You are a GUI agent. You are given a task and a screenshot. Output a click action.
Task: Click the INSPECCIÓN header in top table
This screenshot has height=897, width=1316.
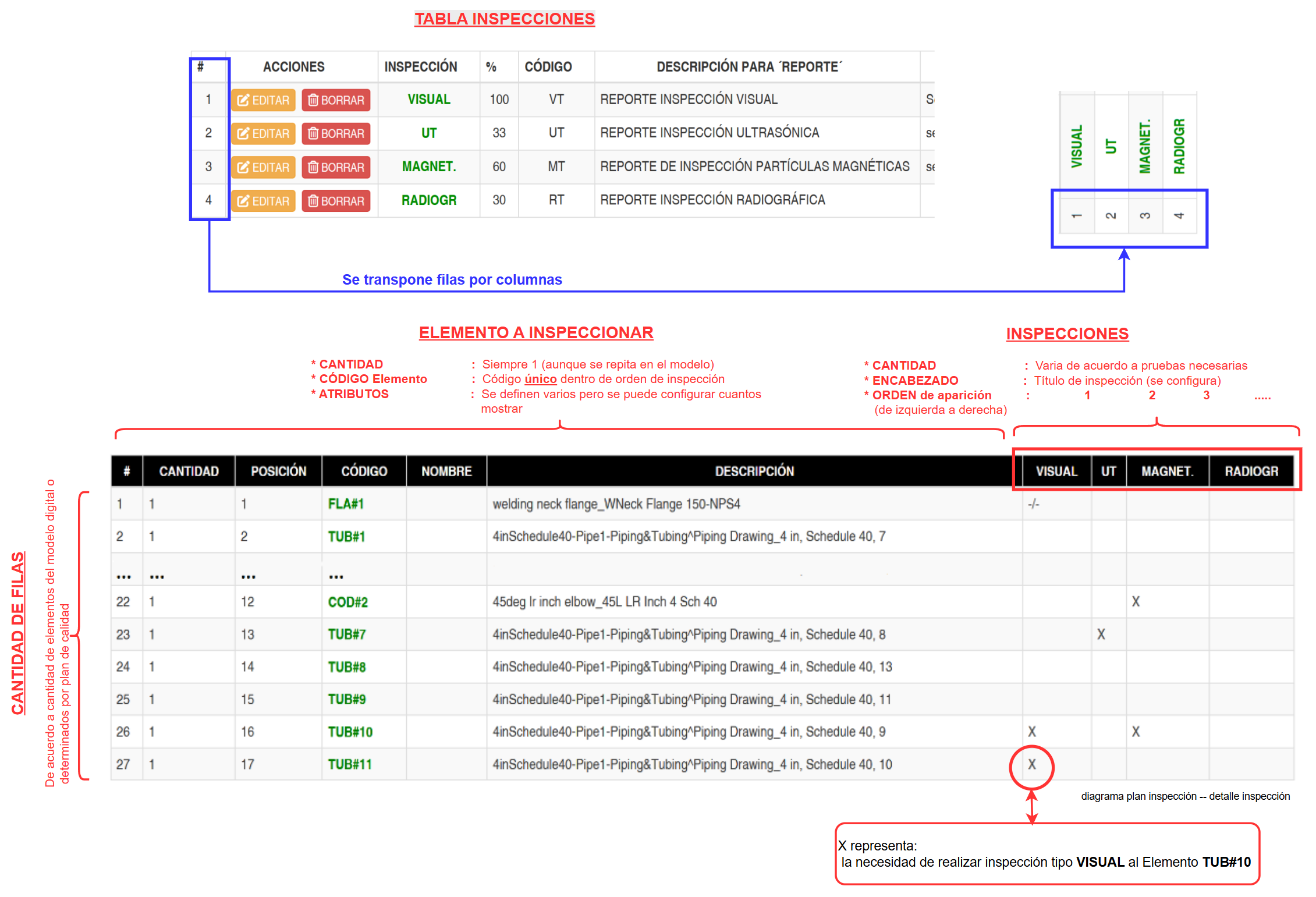tap(420, 67)
